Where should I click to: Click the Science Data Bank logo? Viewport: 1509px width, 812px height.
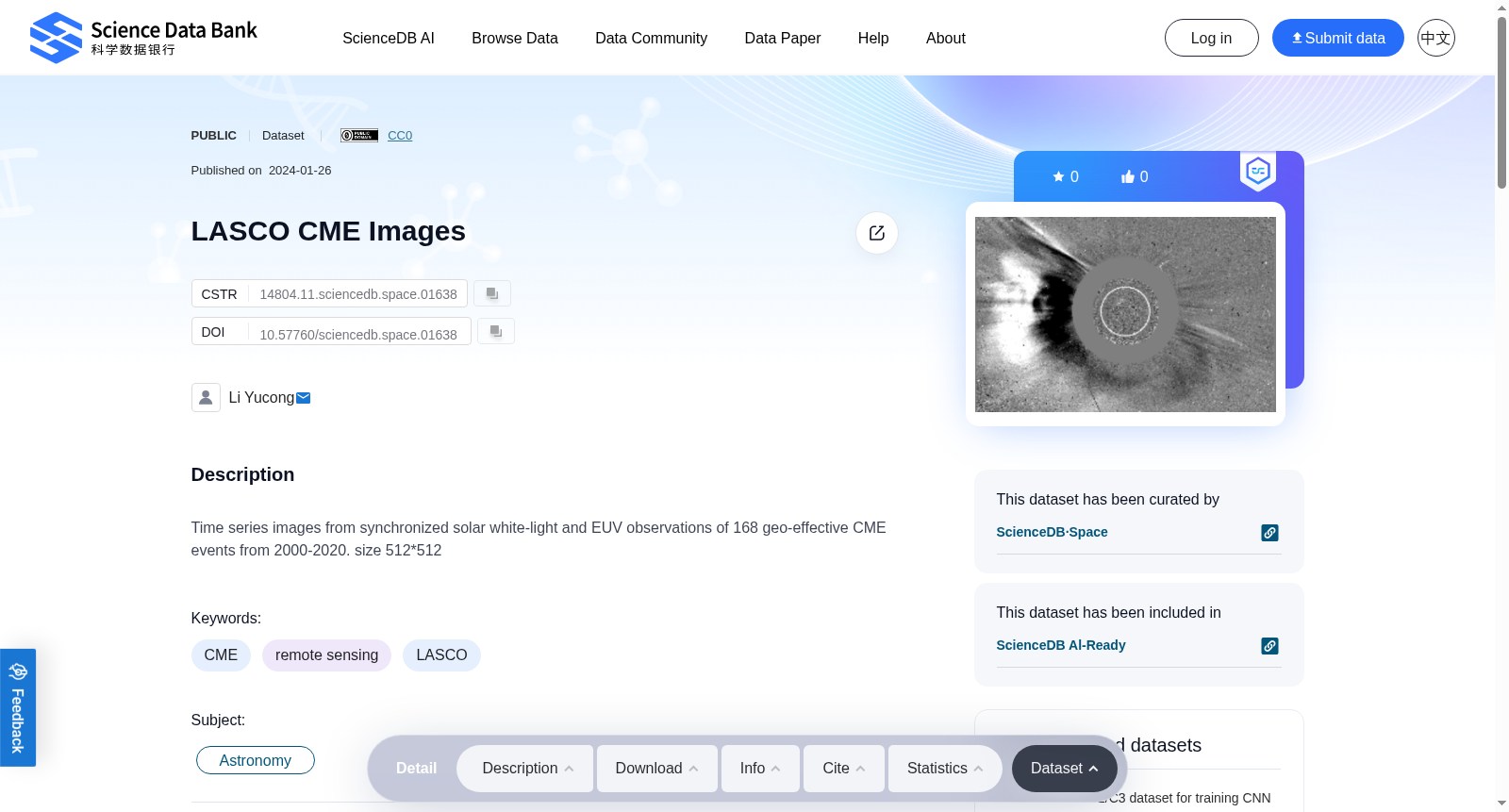coord(143,38)
